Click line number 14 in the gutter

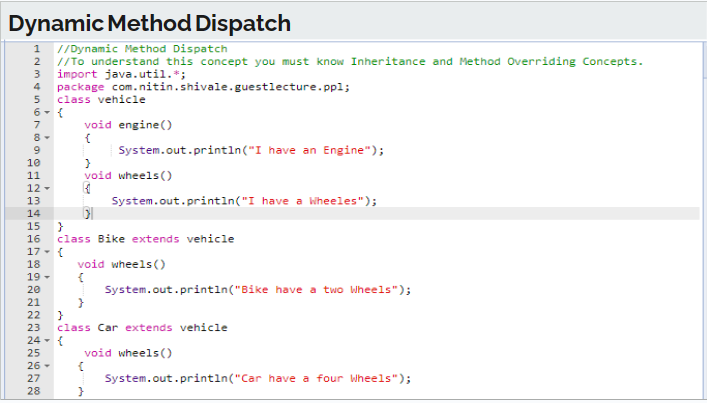[x=34, y=214]
